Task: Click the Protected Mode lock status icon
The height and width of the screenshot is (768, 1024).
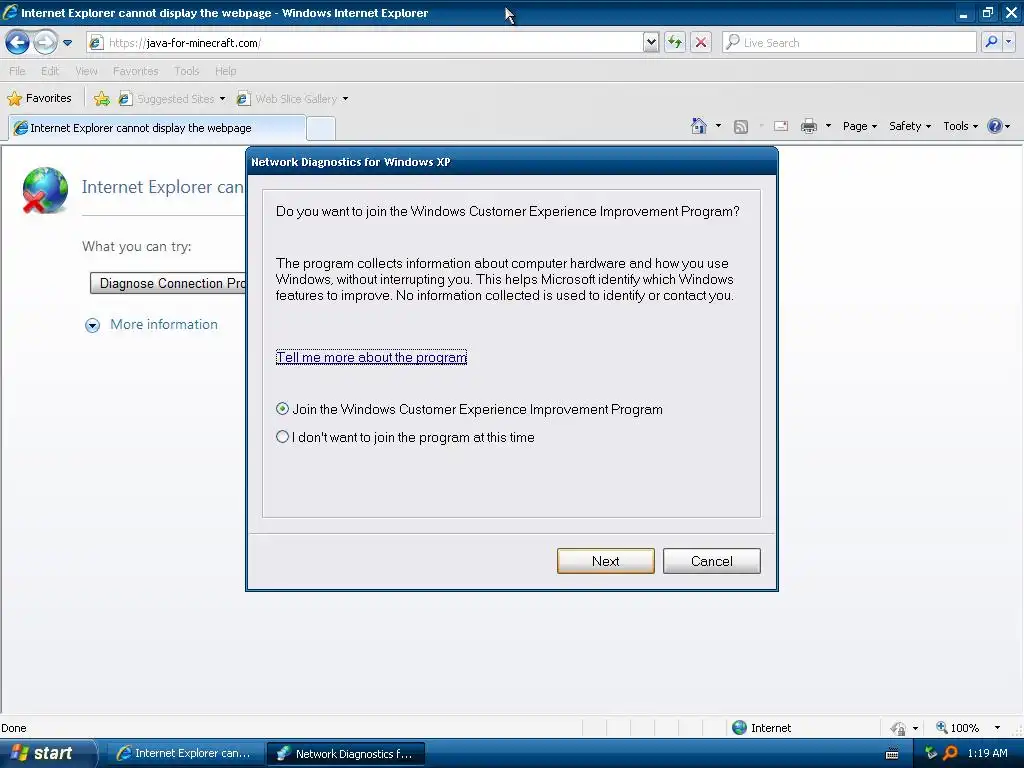Action: tap(899, 728)
